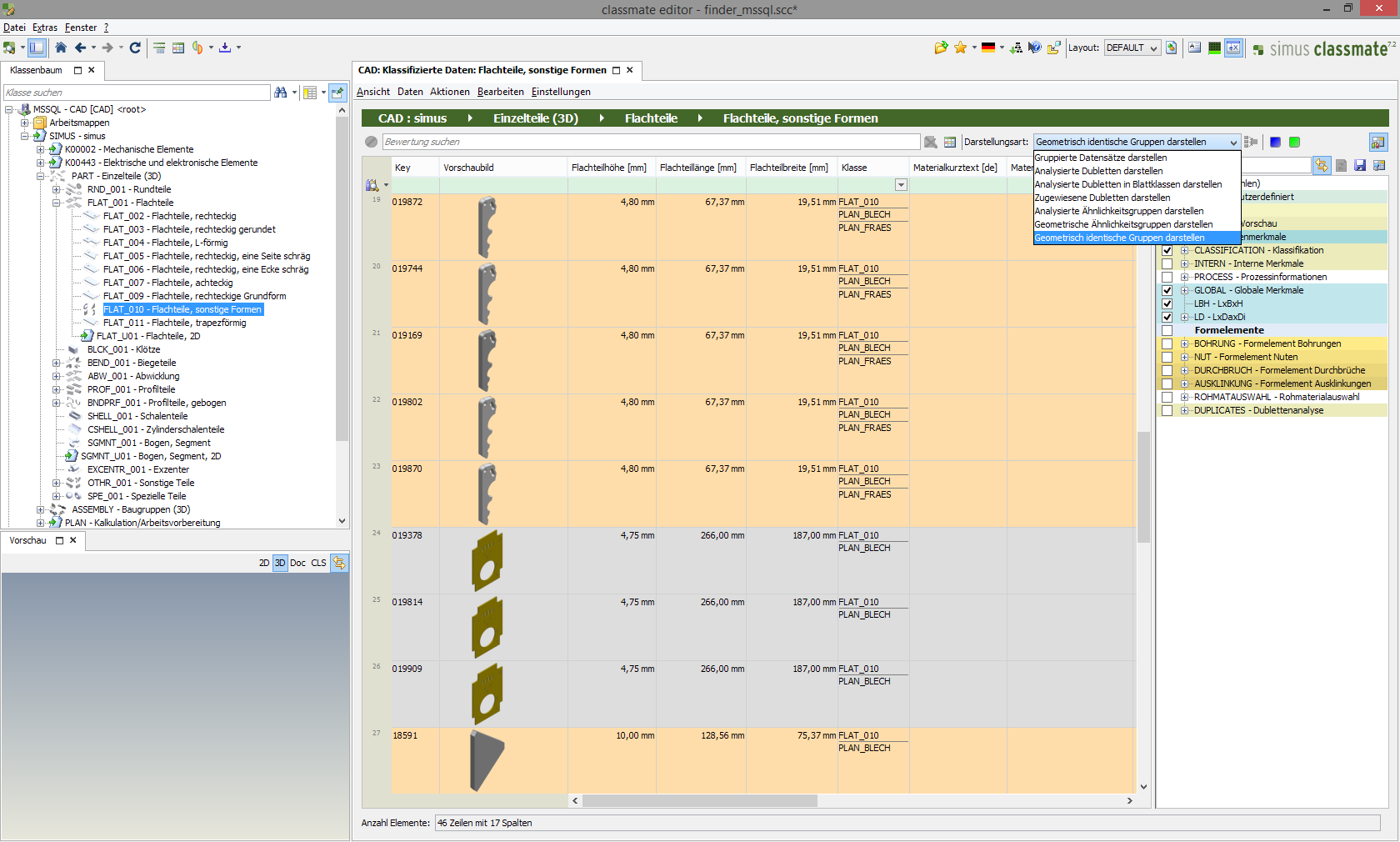This screenshot has width=1400, height=842.
Task: Open the Ansicht menu
Action: 373,92
